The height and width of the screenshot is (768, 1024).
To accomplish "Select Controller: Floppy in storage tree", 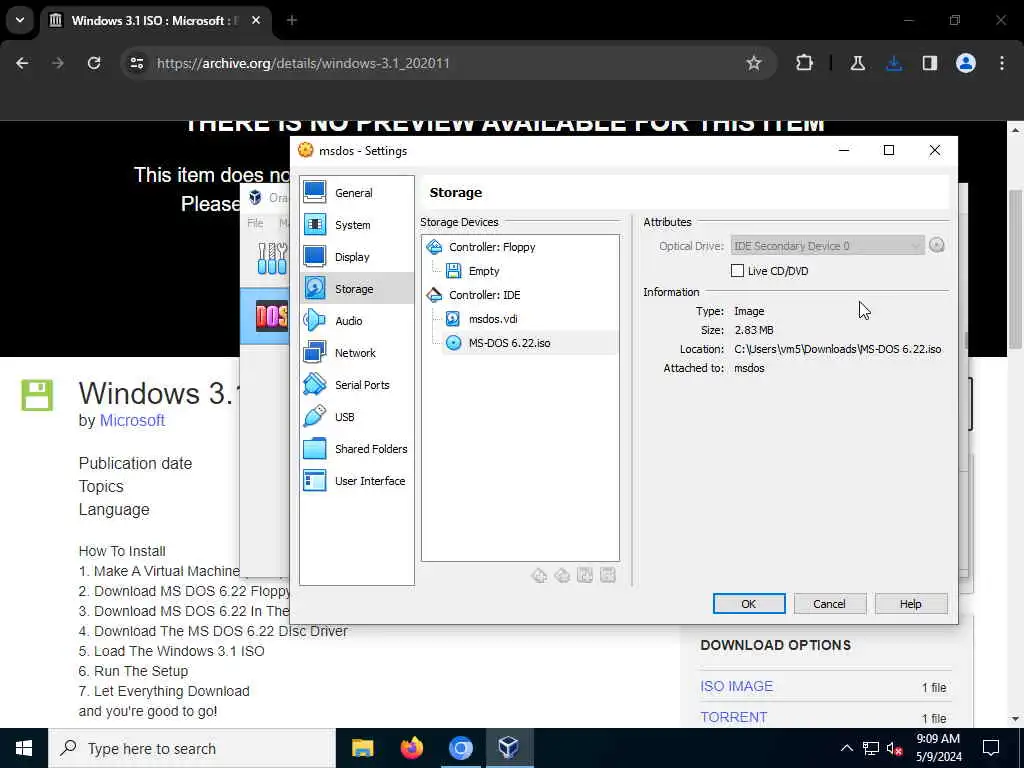I will tap(491, 247).
